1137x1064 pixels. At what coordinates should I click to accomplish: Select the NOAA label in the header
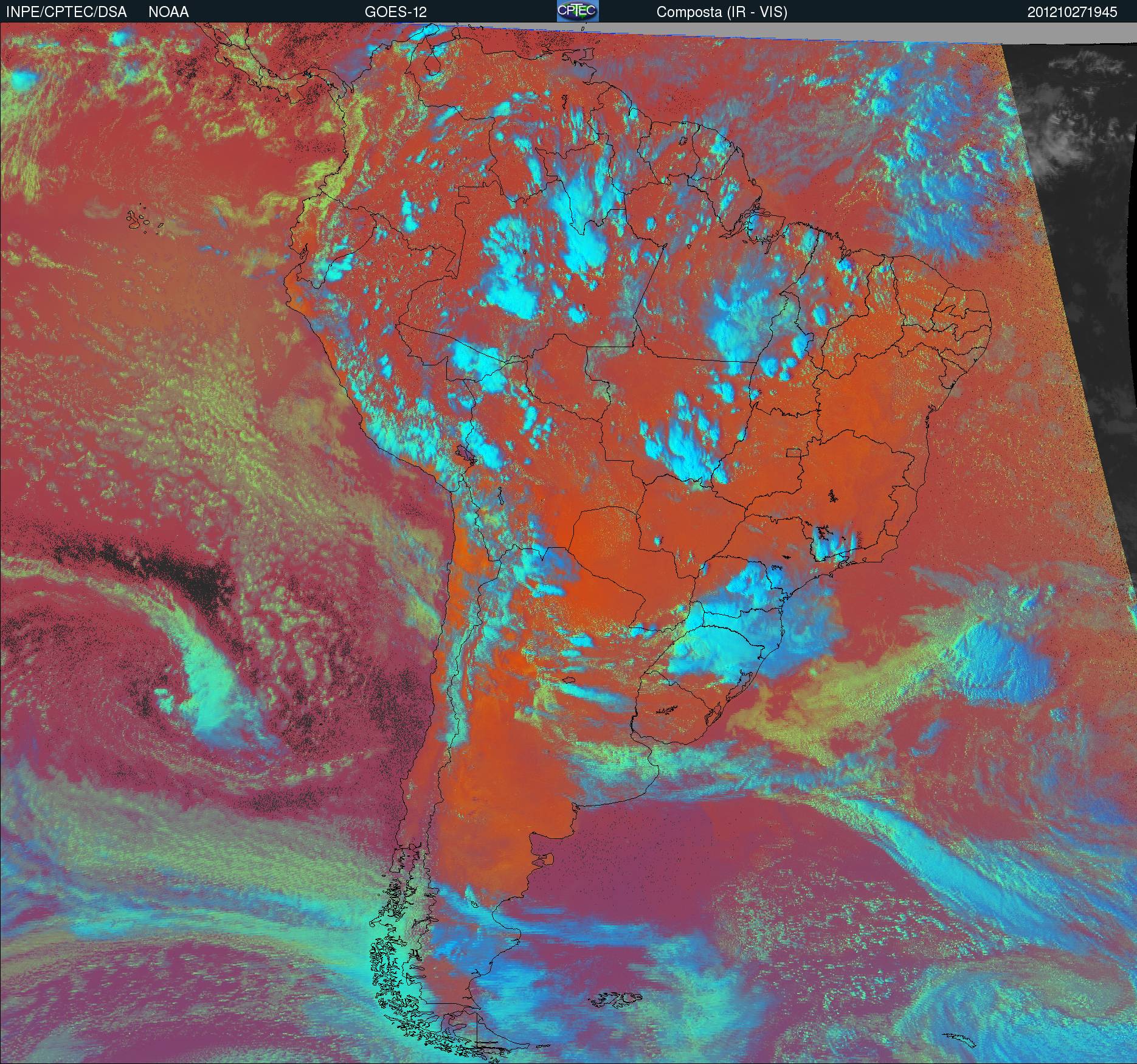[168, 12]
